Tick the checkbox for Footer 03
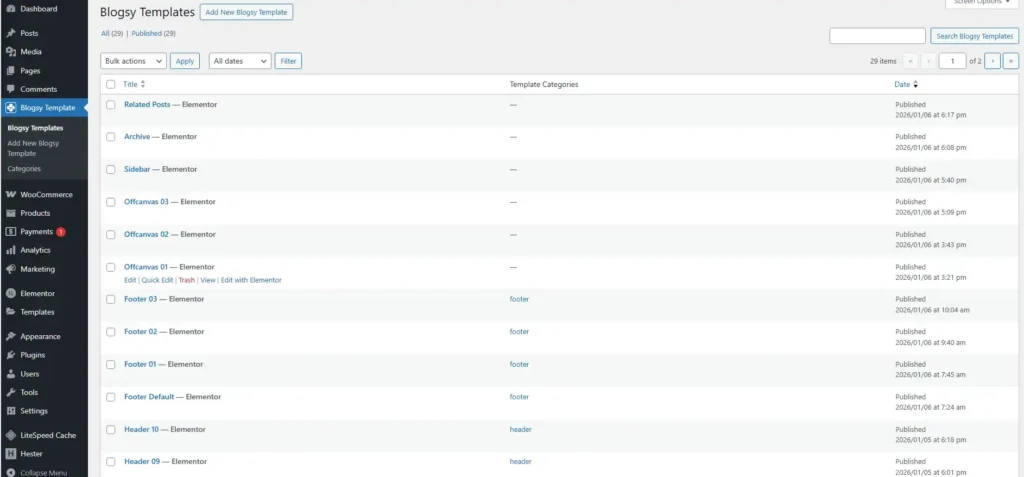Screen dimensions: 1024x477 [x=111, y=299]
